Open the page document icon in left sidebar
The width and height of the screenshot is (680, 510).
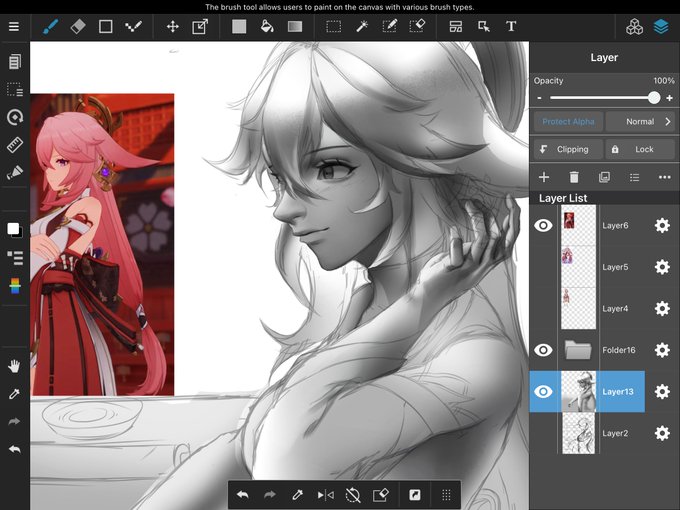point(14,62)
